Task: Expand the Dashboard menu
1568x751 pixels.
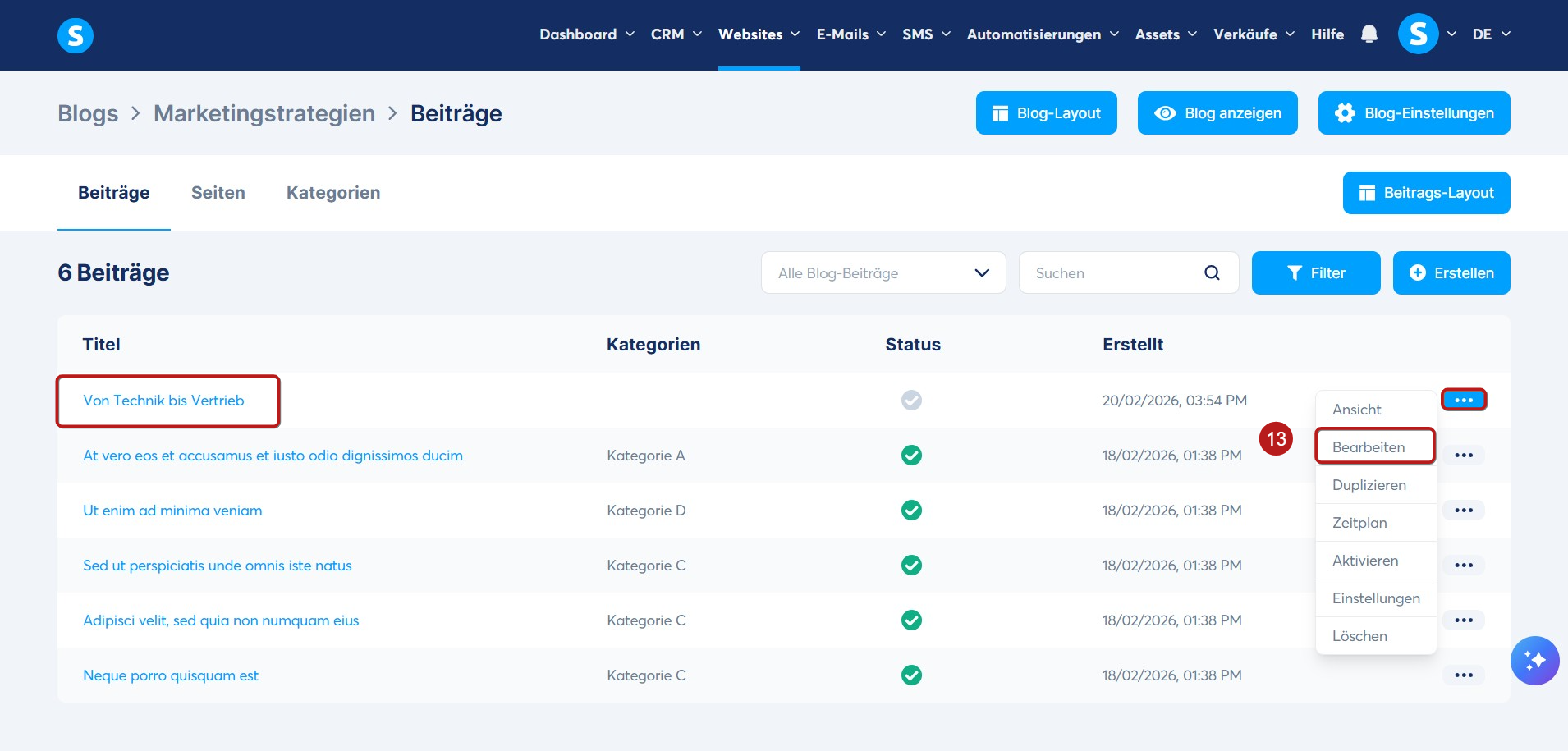Action: click(x=587, y=34)
